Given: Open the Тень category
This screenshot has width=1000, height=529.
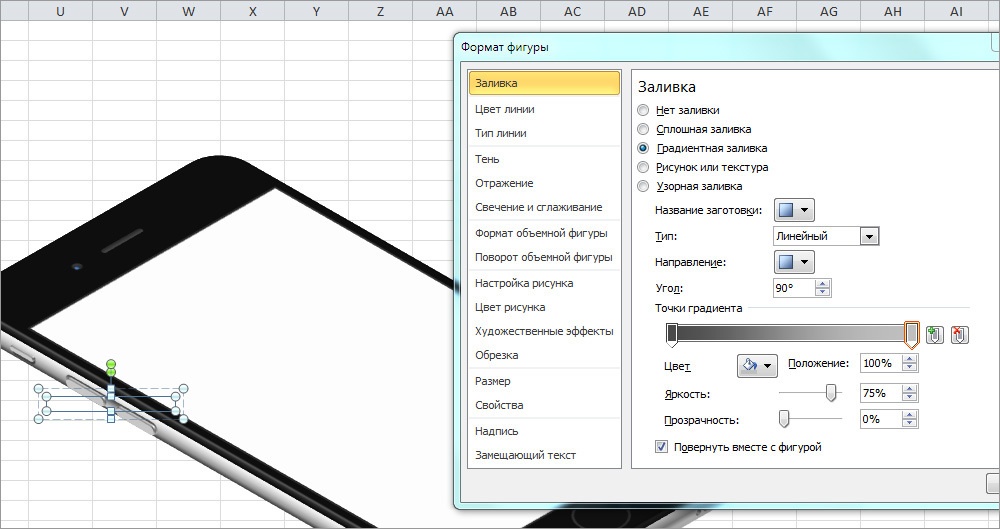Looking at the screenshot, I should point(544,159).
